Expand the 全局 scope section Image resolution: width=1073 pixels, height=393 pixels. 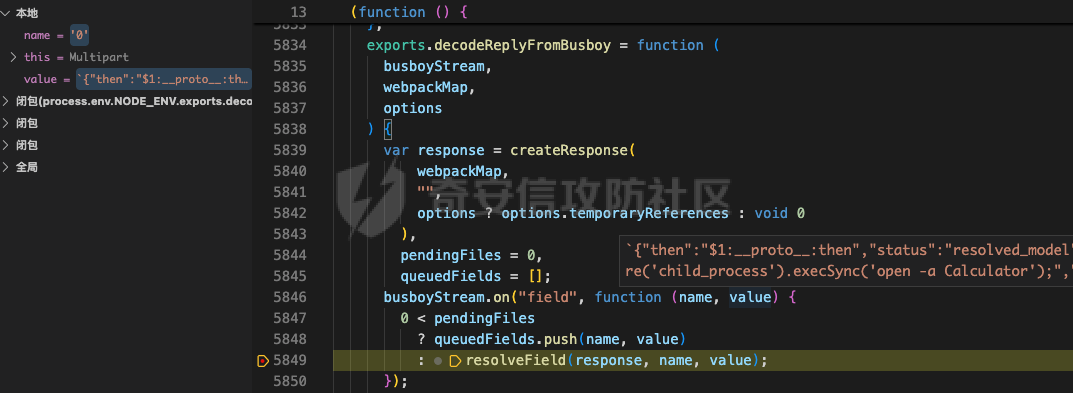click(x=6, y=167)
